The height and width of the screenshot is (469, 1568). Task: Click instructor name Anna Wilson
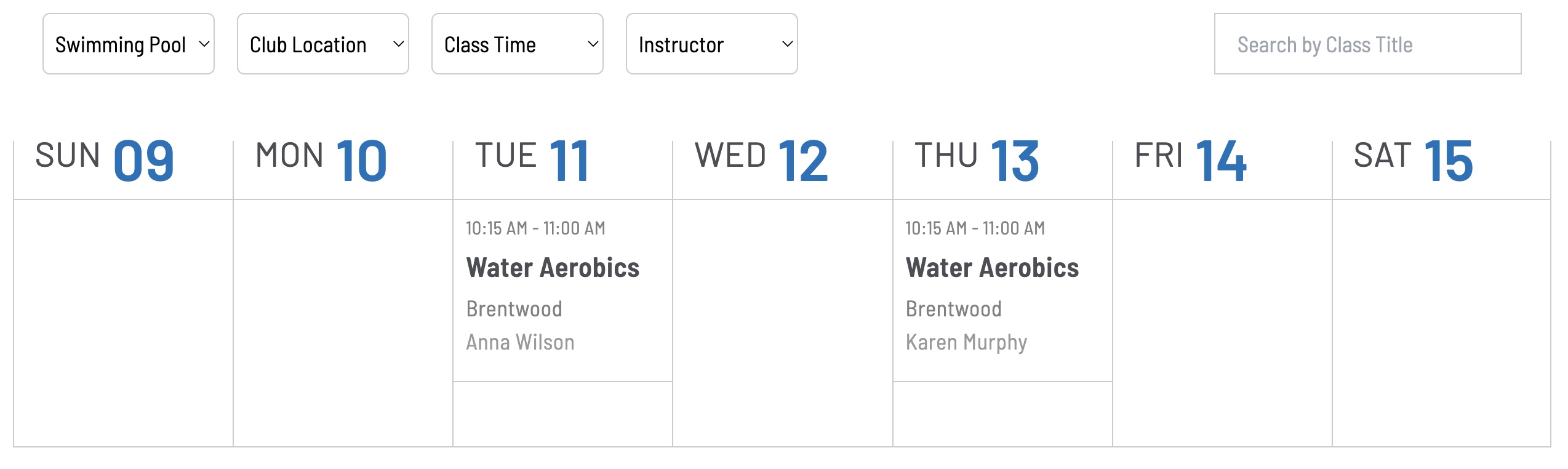520,342
